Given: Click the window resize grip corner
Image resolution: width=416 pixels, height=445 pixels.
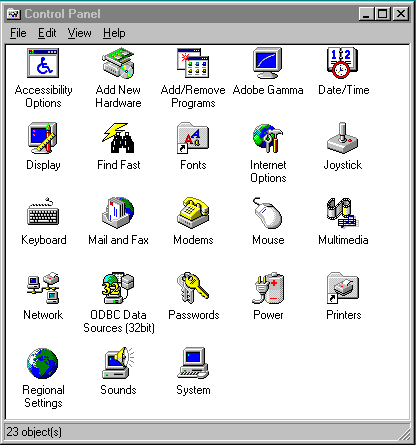Looking at the screenshot, I should pyautogui.click(x=405, y=434).
